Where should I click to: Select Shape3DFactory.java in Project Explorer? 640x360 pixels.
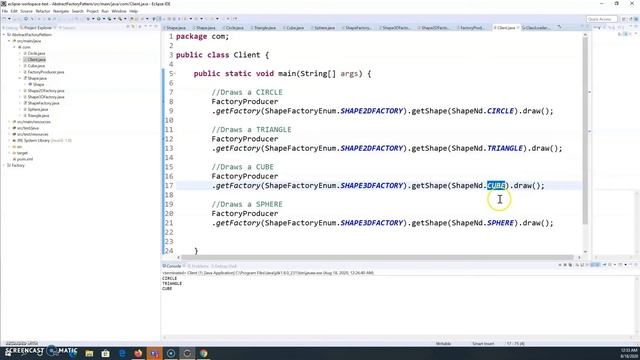pyautogui.click(x=45, y=97)
